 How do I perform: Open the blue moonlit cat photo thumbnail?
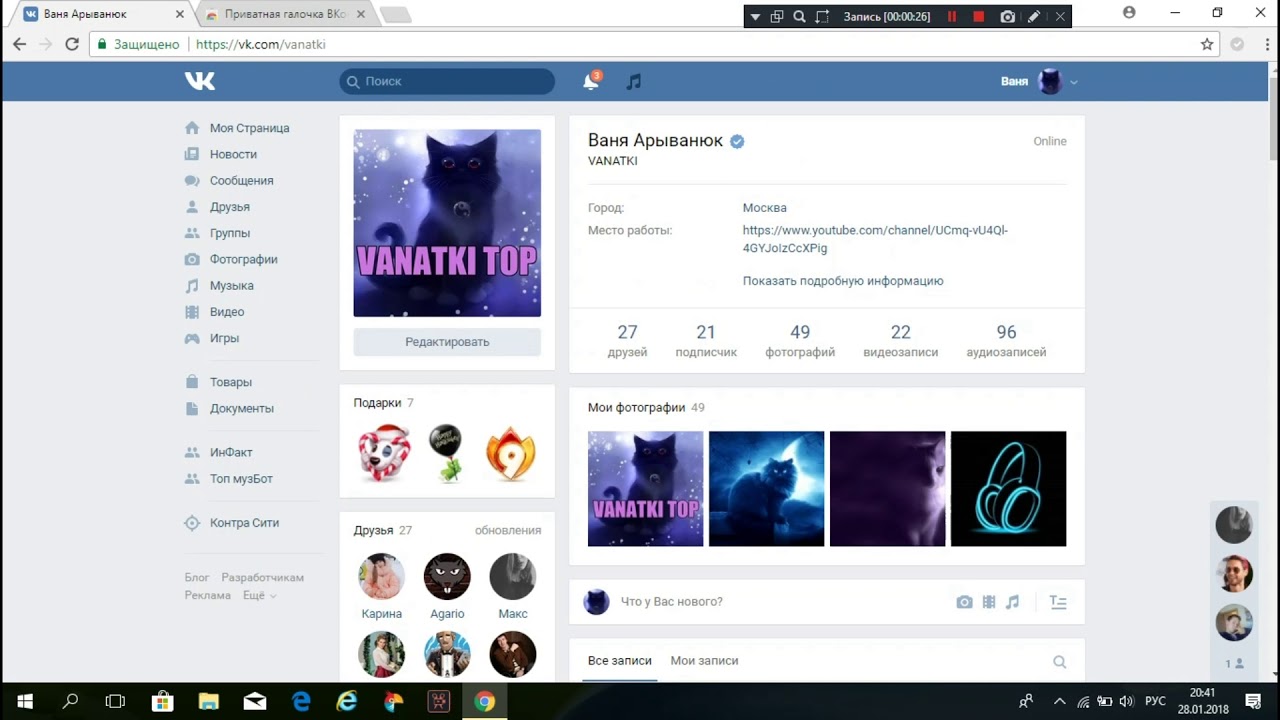click(766, 489)
